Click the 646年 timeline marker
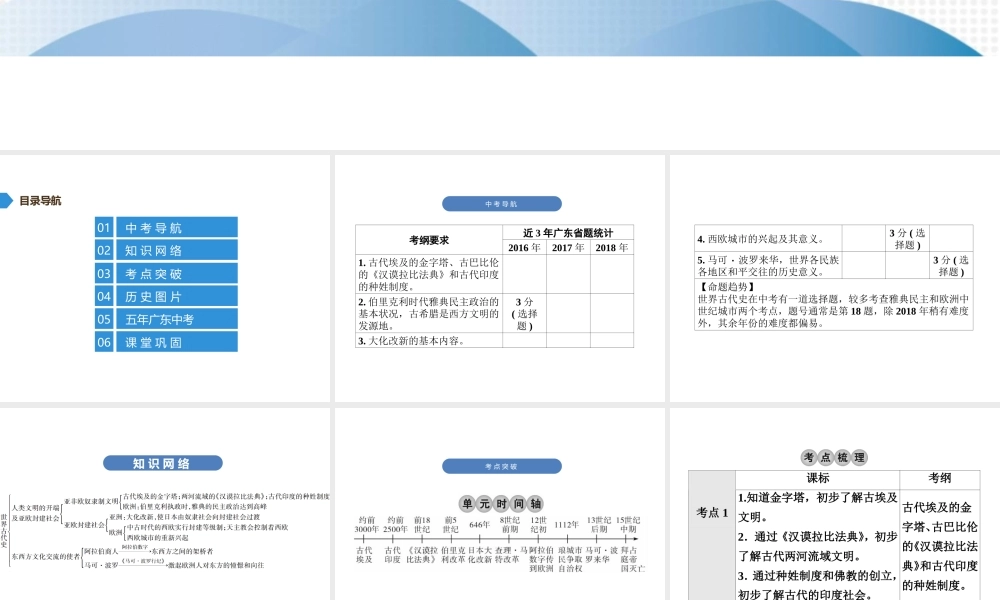This screenshot has height=600, width=1000. (480, 525)
